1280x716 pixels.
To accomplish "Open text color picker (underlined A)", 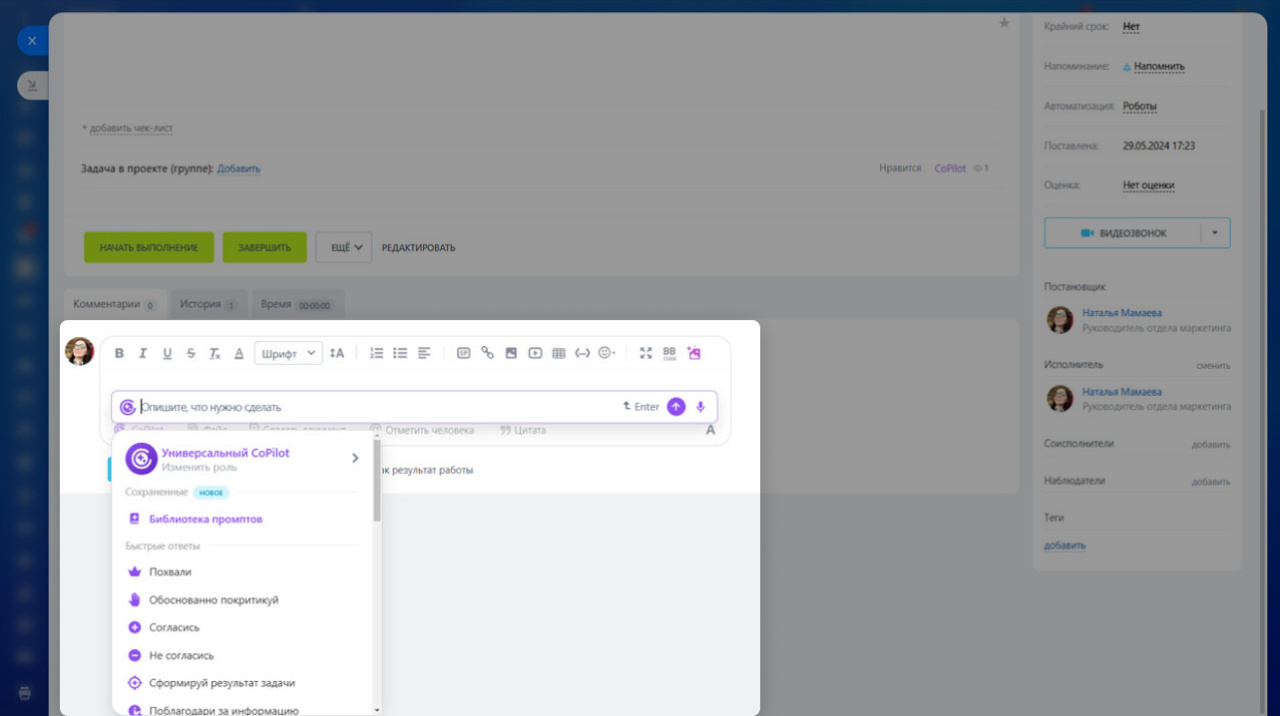I will [x=239, y=353].
